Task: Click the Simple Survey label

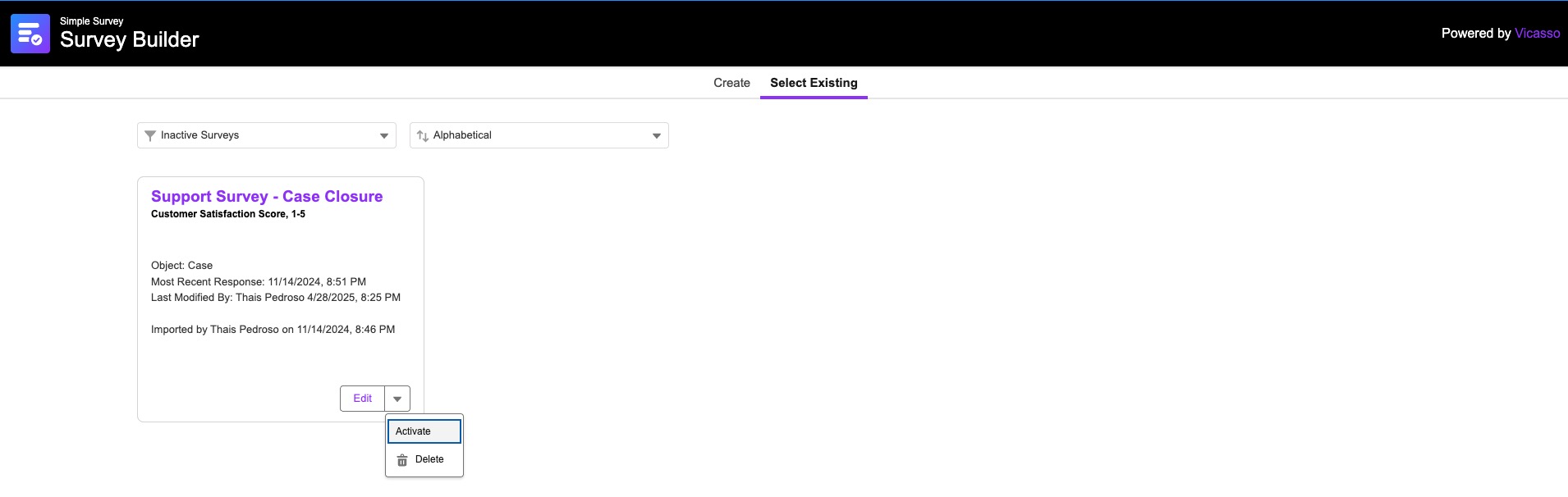Action: click(92, 21)
